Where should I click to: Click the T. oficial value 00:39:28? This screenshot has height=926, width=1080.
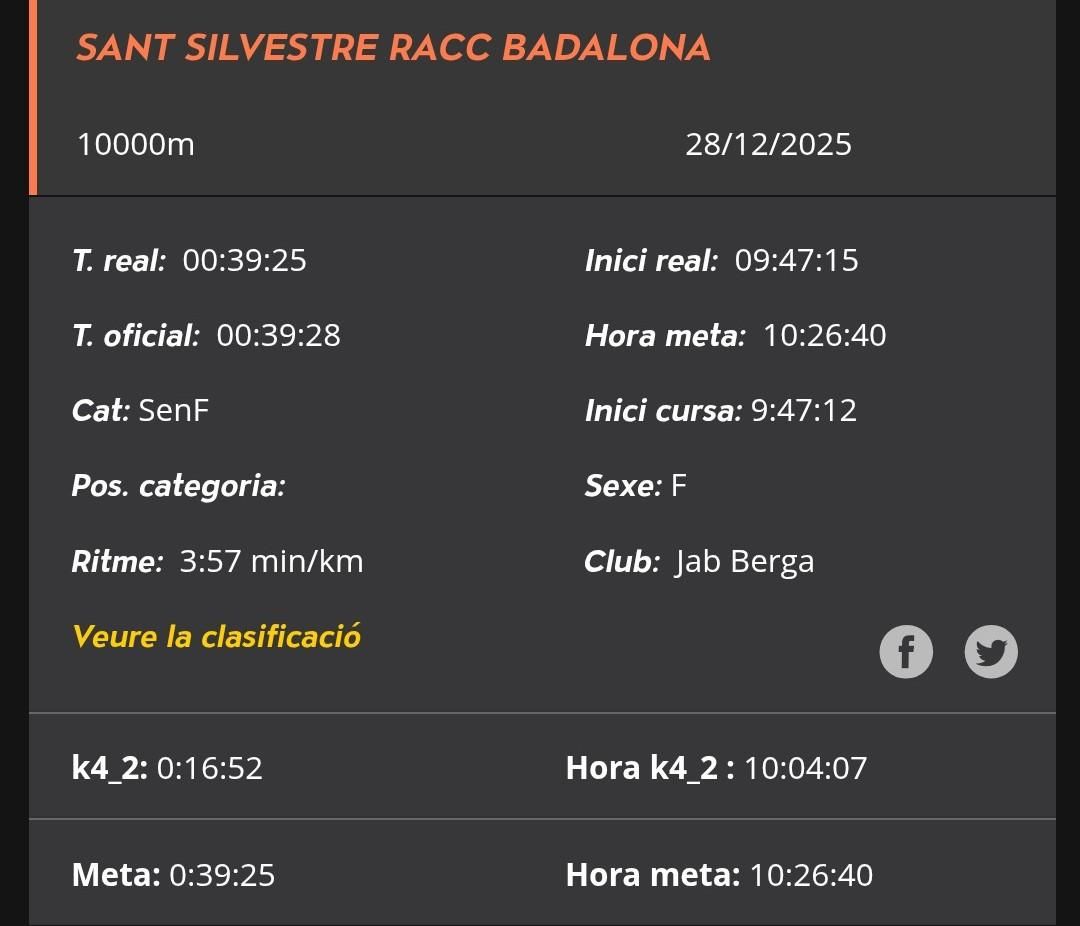(278, 336)
